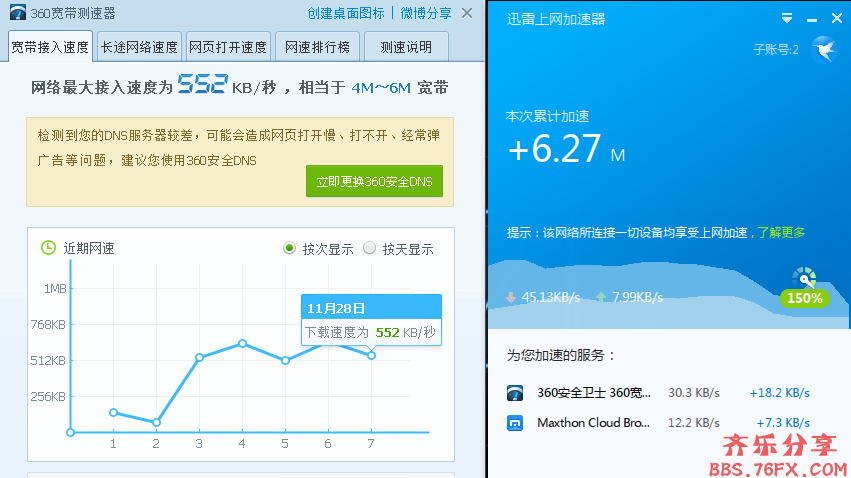The height and width of the screenshot is (478, 851).
Task: Switch to the 网速排行榜 tab
Action: click(317, 47)
